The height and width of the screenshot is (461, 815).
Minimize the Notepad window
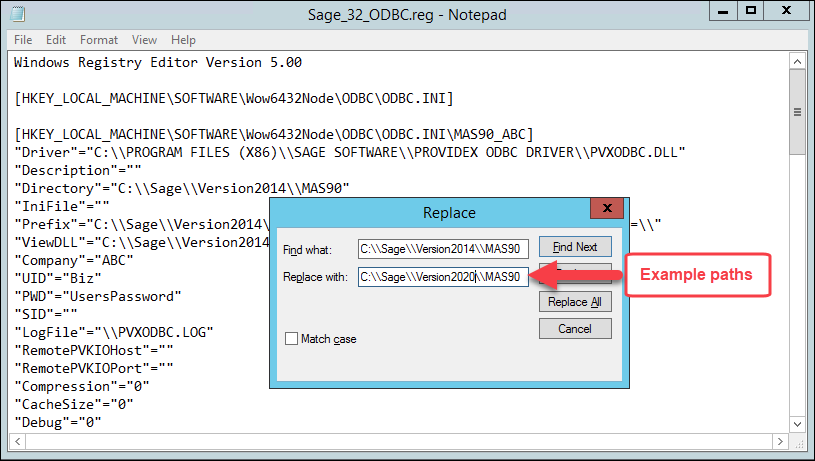[723, 11]
